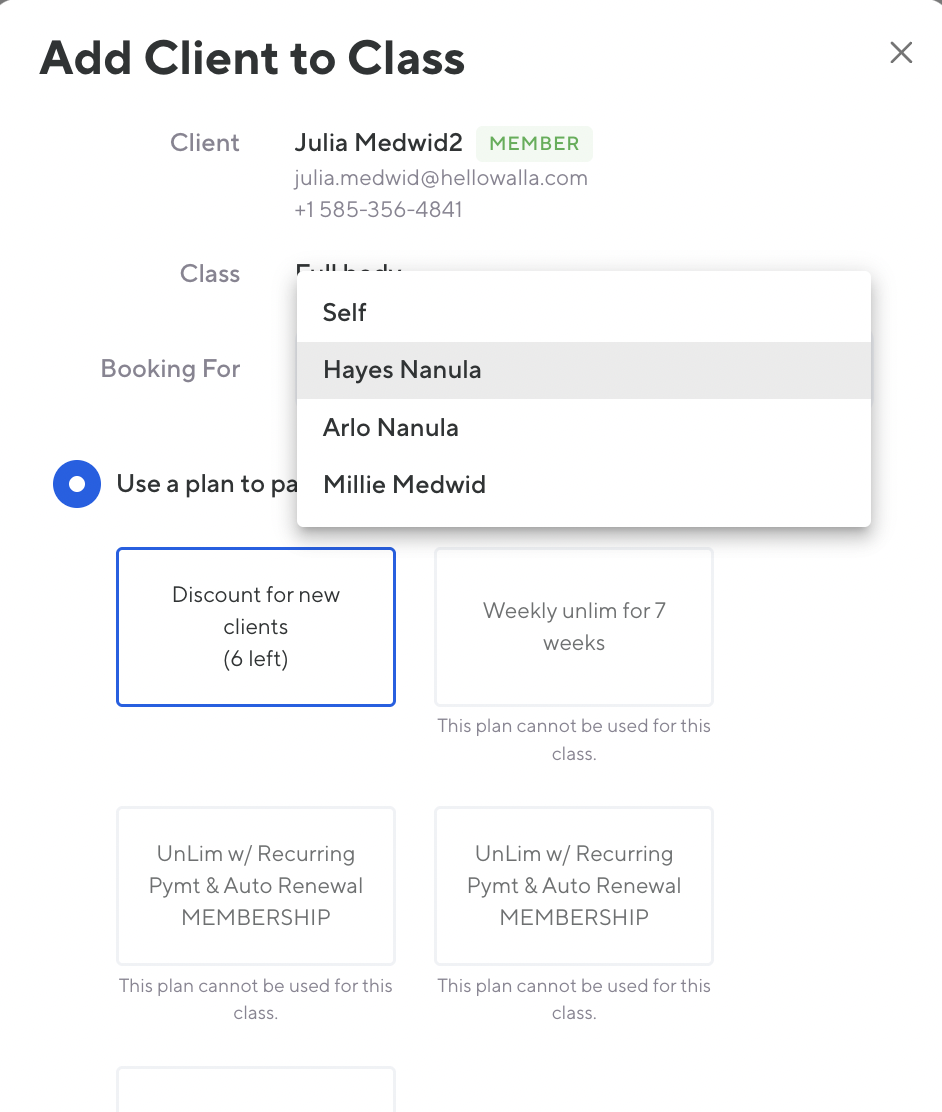Choose the right UnLim w/ Recurring membership card

pyautogui.click(x=574, y=886)
